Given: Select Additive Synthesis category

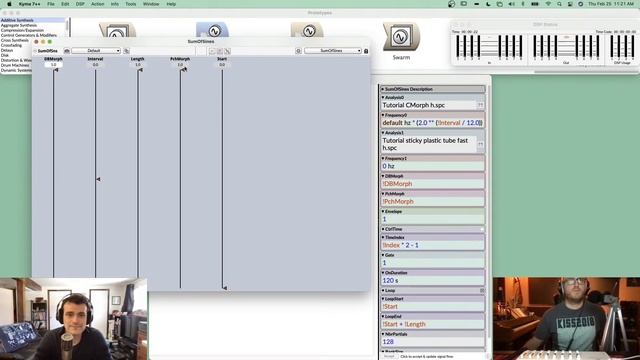Looking at the screenshot, I should coord(33,20).
